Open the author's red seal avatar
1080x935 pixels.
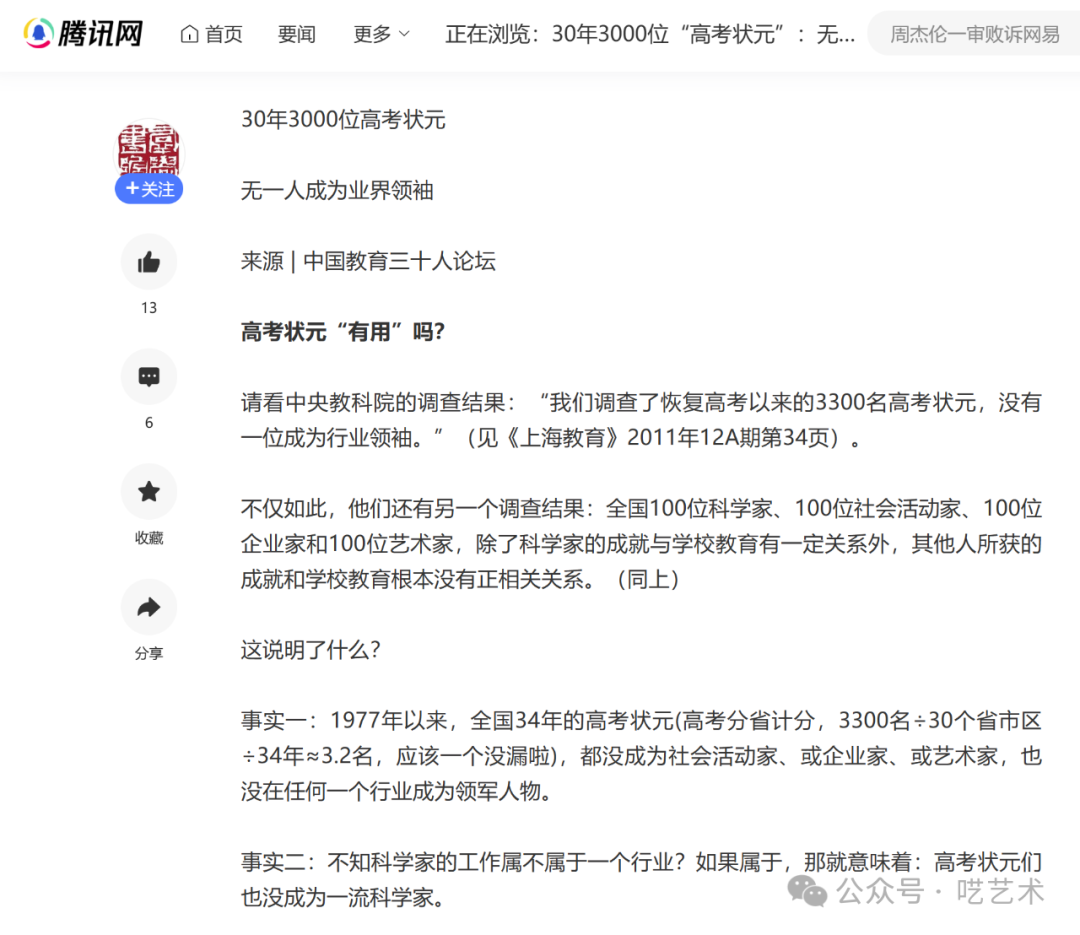point(149,150)
